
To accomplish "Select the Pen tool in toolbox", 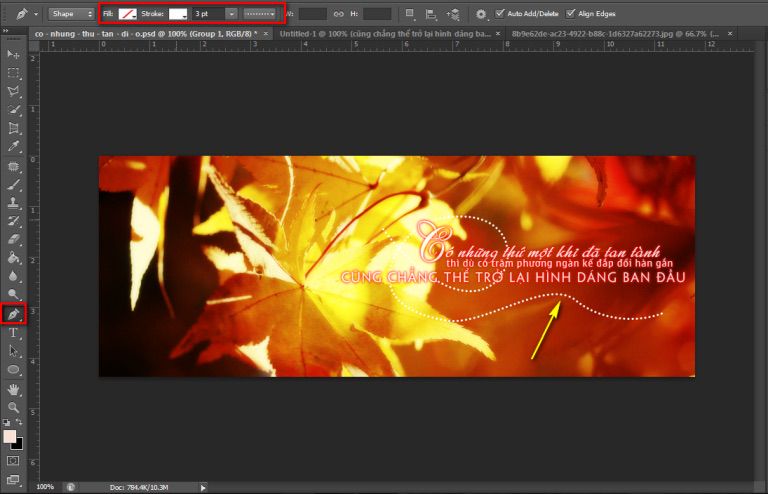I will [x=14, y=314].
